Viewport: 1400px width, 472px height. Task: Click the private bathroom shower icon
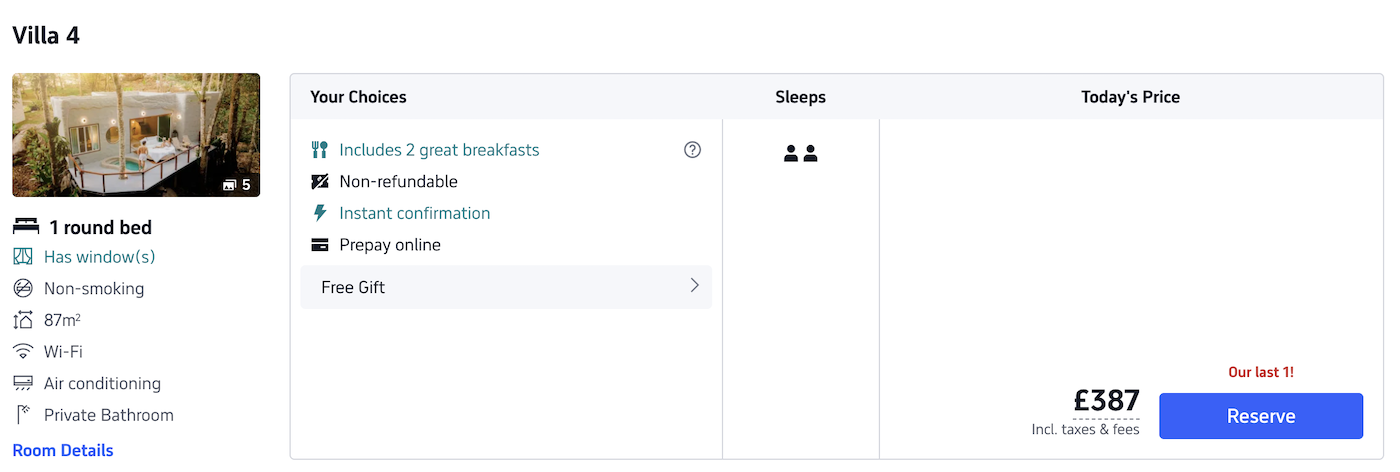pos(23,415)
